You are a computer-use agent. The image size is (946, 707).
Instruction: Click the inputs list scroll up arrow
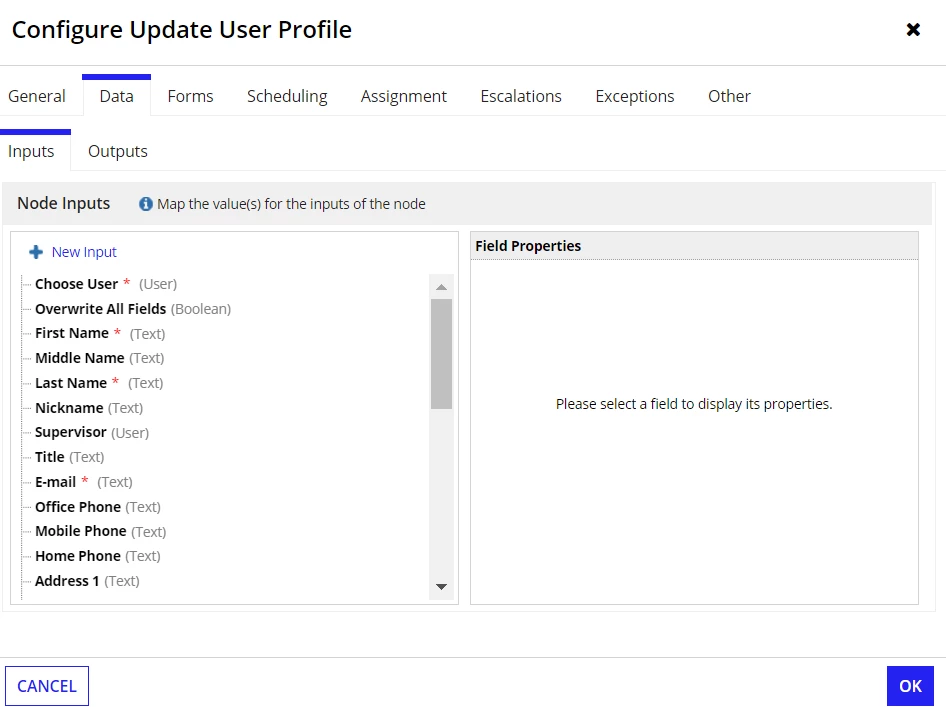pyautogui.click(x=442, y=287)
